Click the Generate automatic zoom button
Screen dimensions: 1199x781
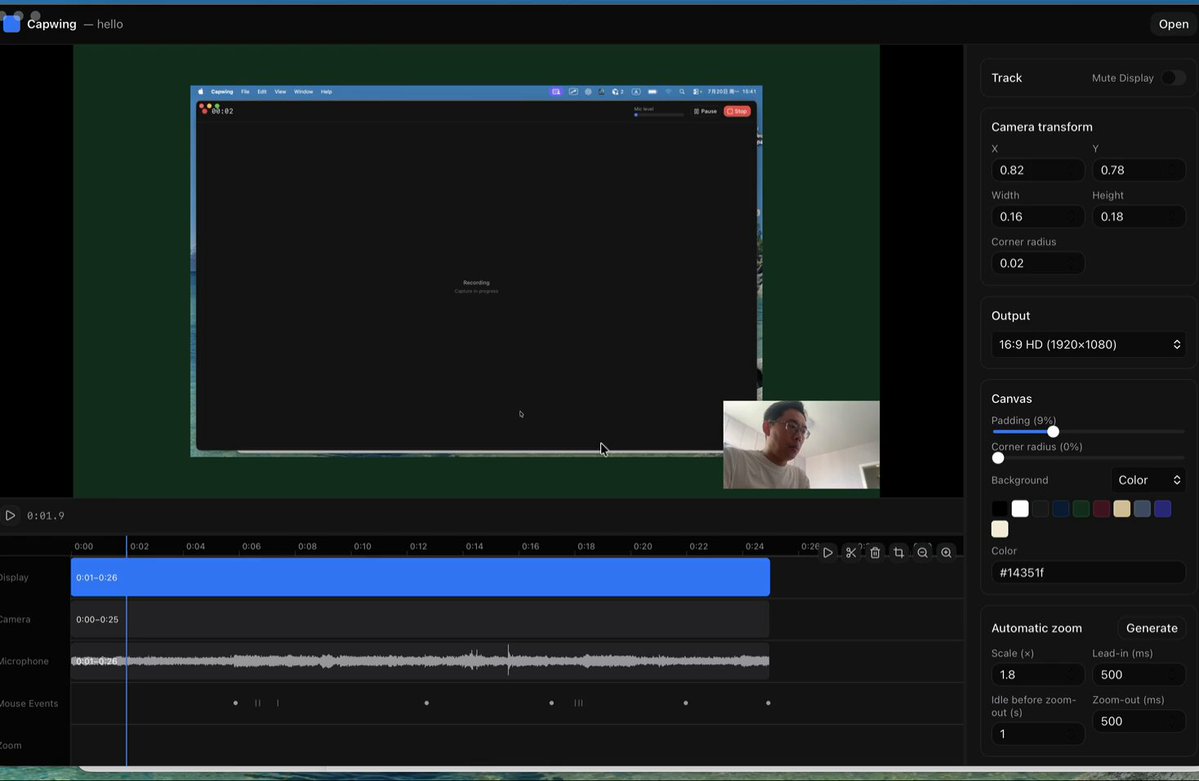coord(1152,628)
